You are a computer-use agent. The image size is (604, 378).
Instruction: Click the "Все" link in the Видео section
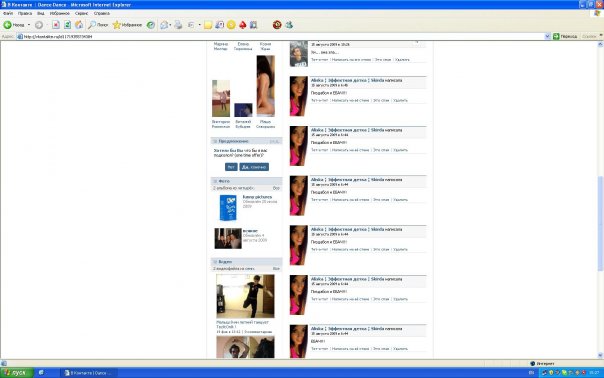[276, 269]
